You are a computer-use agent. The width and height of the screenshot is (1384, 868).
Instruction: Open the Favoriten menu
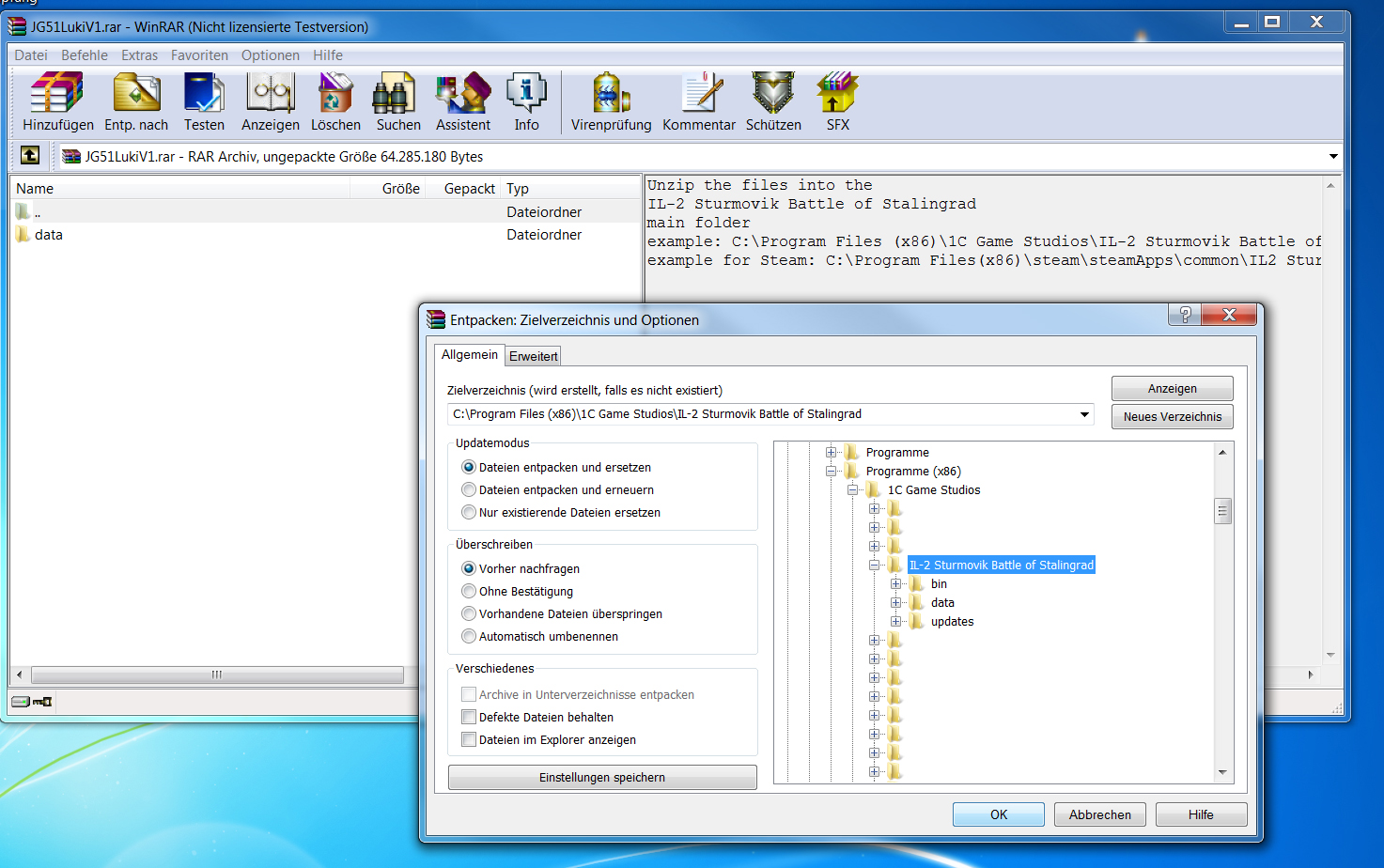[199, 55]
